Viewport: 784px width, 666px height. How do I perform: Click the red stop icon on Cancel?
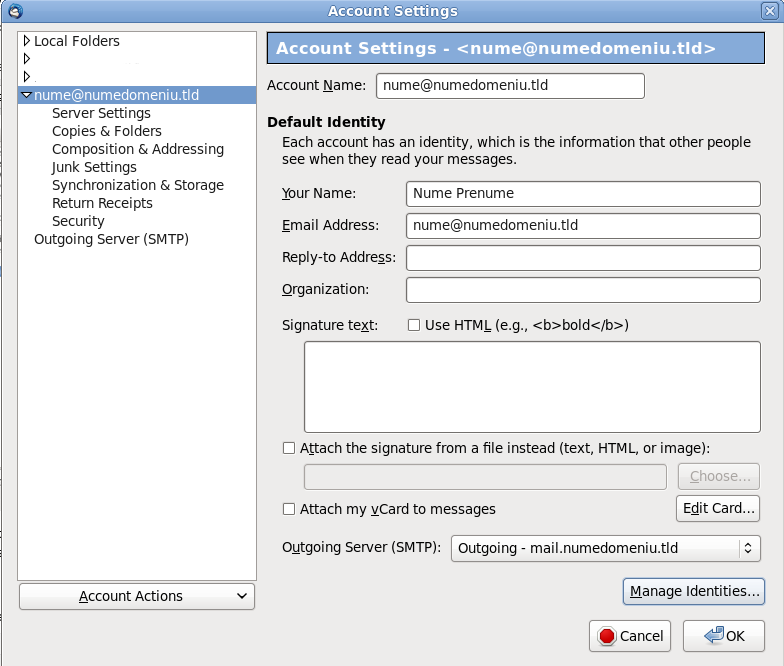pyautogui.click(x=606, y=636)
